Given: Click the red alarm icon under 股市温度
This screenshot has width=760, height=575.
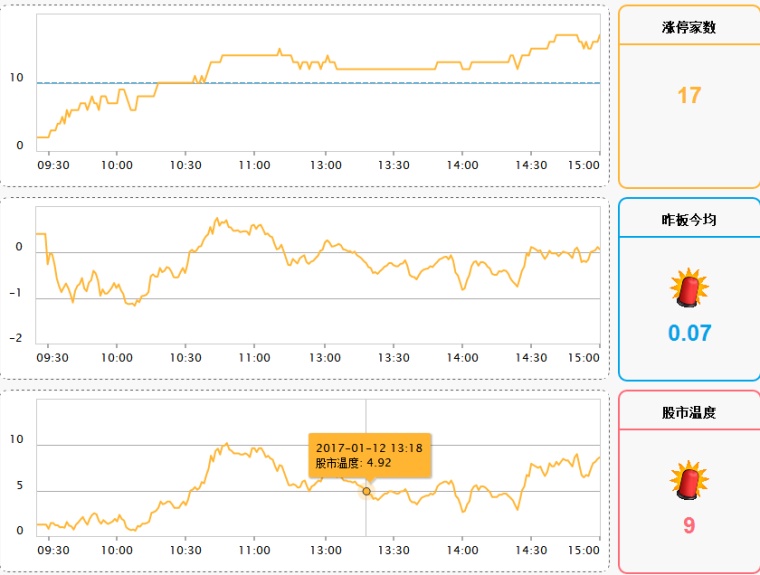Looking at the screenshot, I should [689, 480].
